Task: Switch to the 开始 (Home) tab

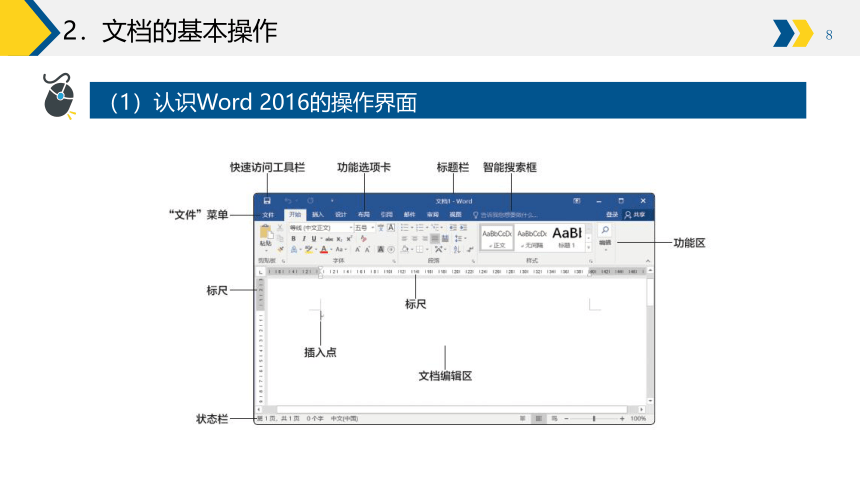Action: pyautogui.click(x=295, y=215)
